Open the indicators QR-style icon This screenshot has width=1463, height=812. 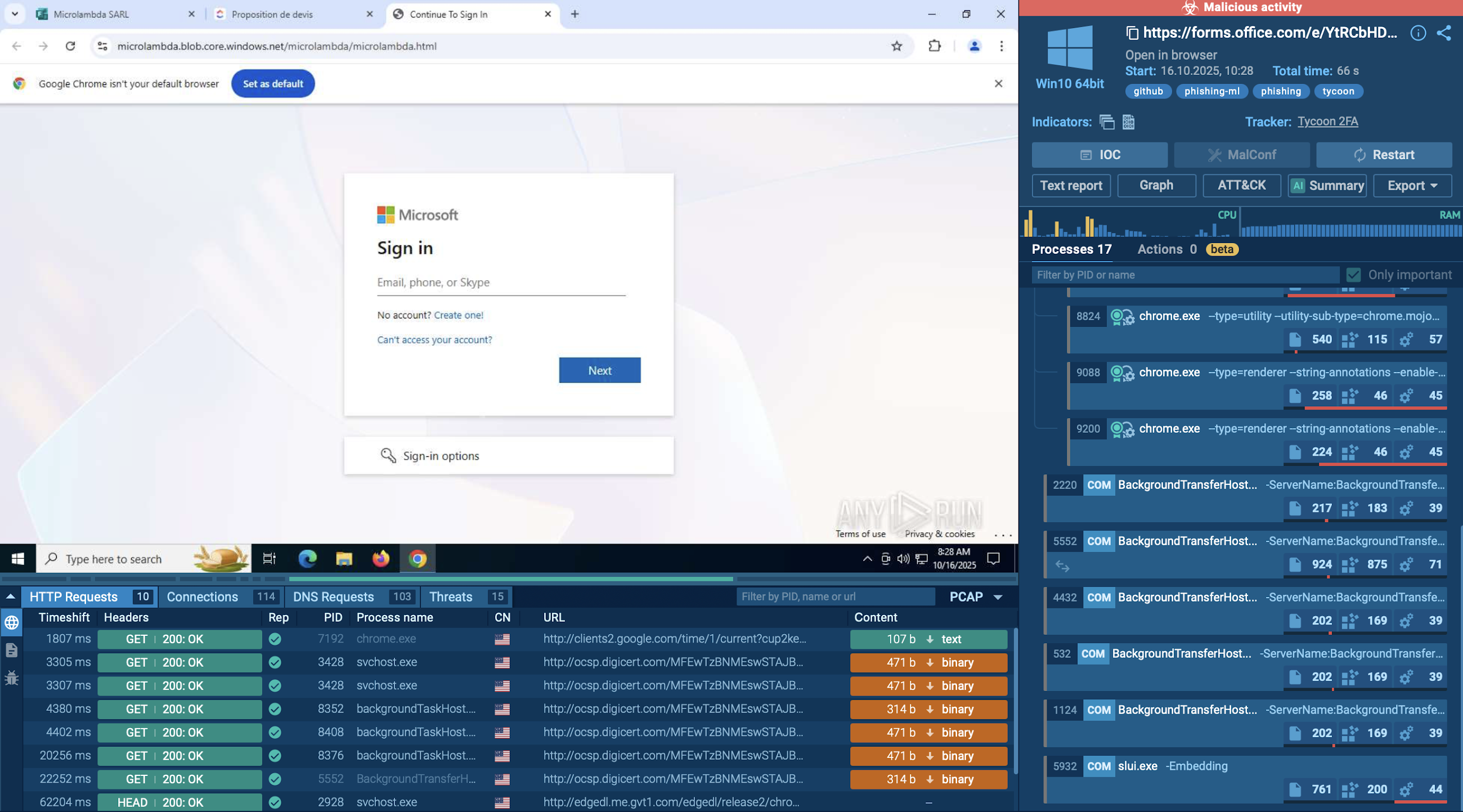click(1129, 122)
